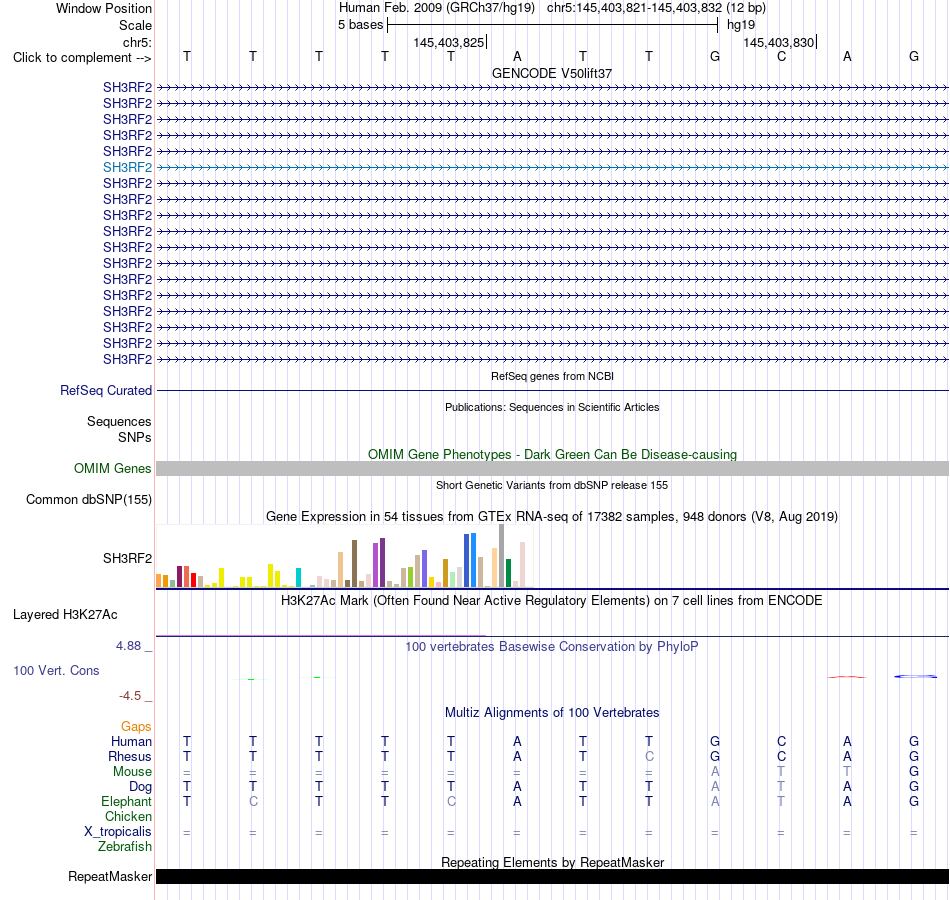Click the tallest gray bar in GTEx chart
The height and width of the screenshot is (900, 950).
tap(501, 556)
